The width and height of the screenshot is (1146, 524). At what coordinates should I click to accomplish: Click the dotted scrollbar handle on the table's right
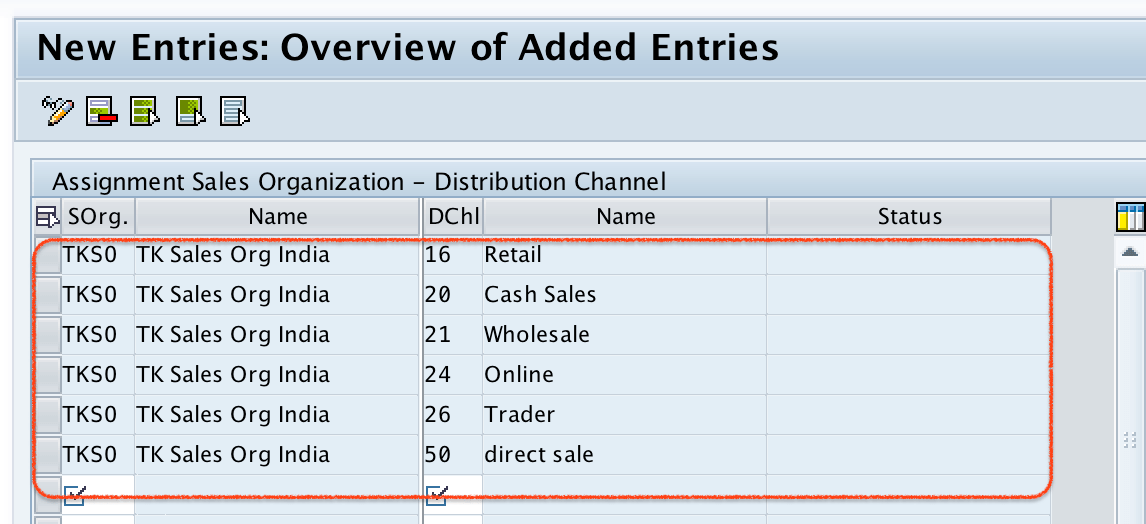(1130, 440)
